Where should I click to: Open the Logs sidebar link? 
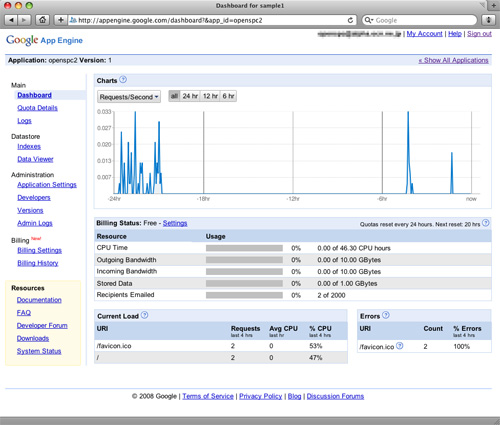coord(24,121)
